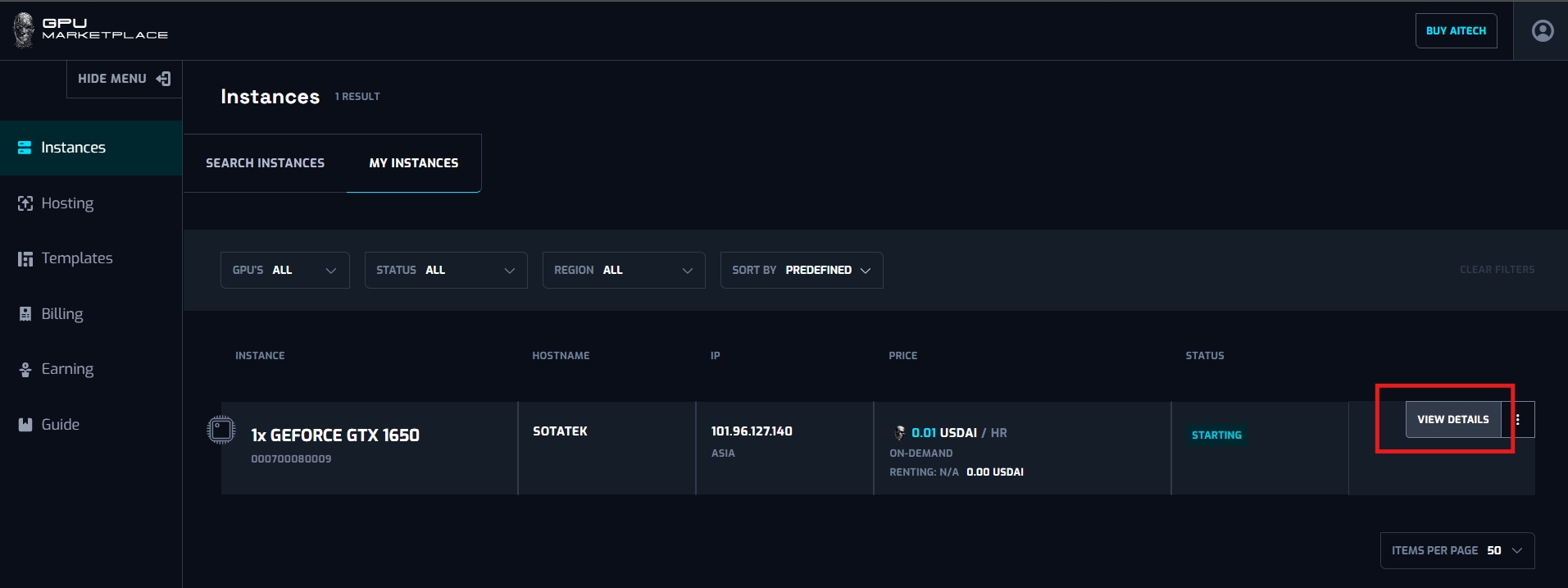Select the My Instances tab

pyautogui.click(x=413, y=163)
